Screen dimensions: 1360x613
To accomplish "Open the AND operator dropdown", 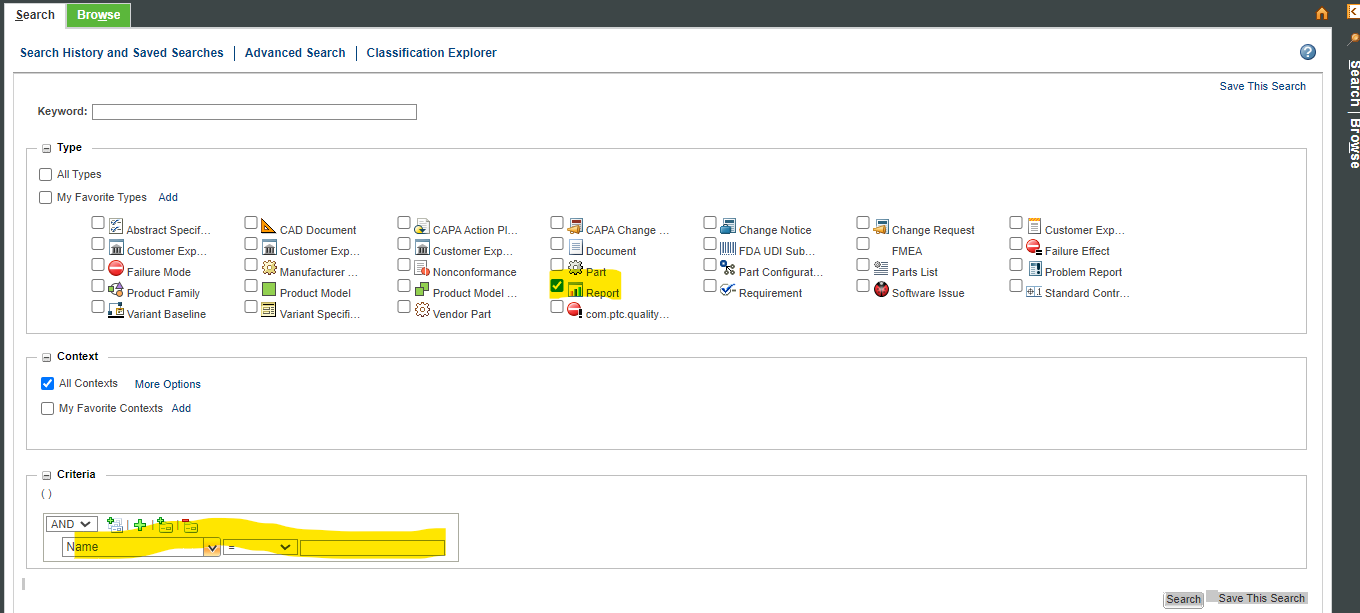I will point(70,523).
